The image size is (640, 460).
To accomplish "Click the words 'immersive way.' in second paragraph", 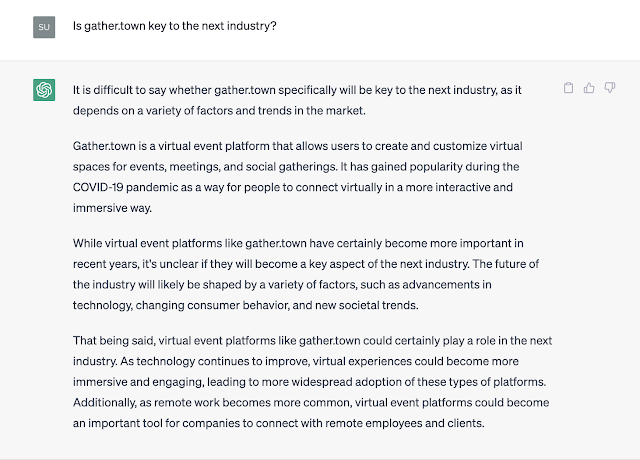I will click(112, 208).
